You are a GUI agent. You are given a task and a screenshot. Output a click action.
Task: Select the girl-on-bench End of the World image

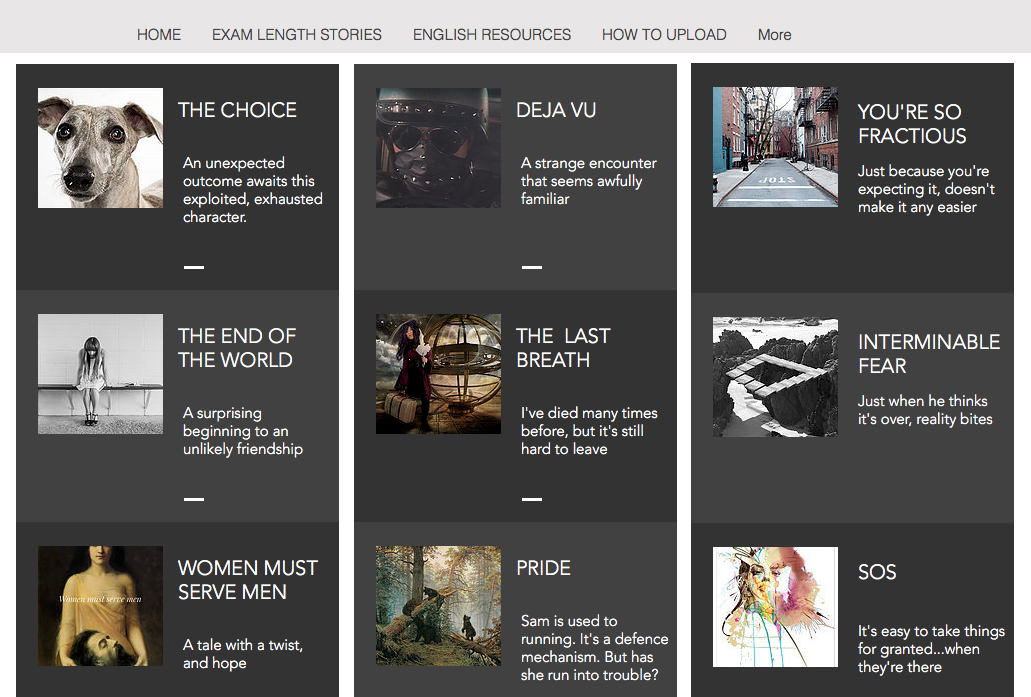pyautogui.click(x=101, y=373)
